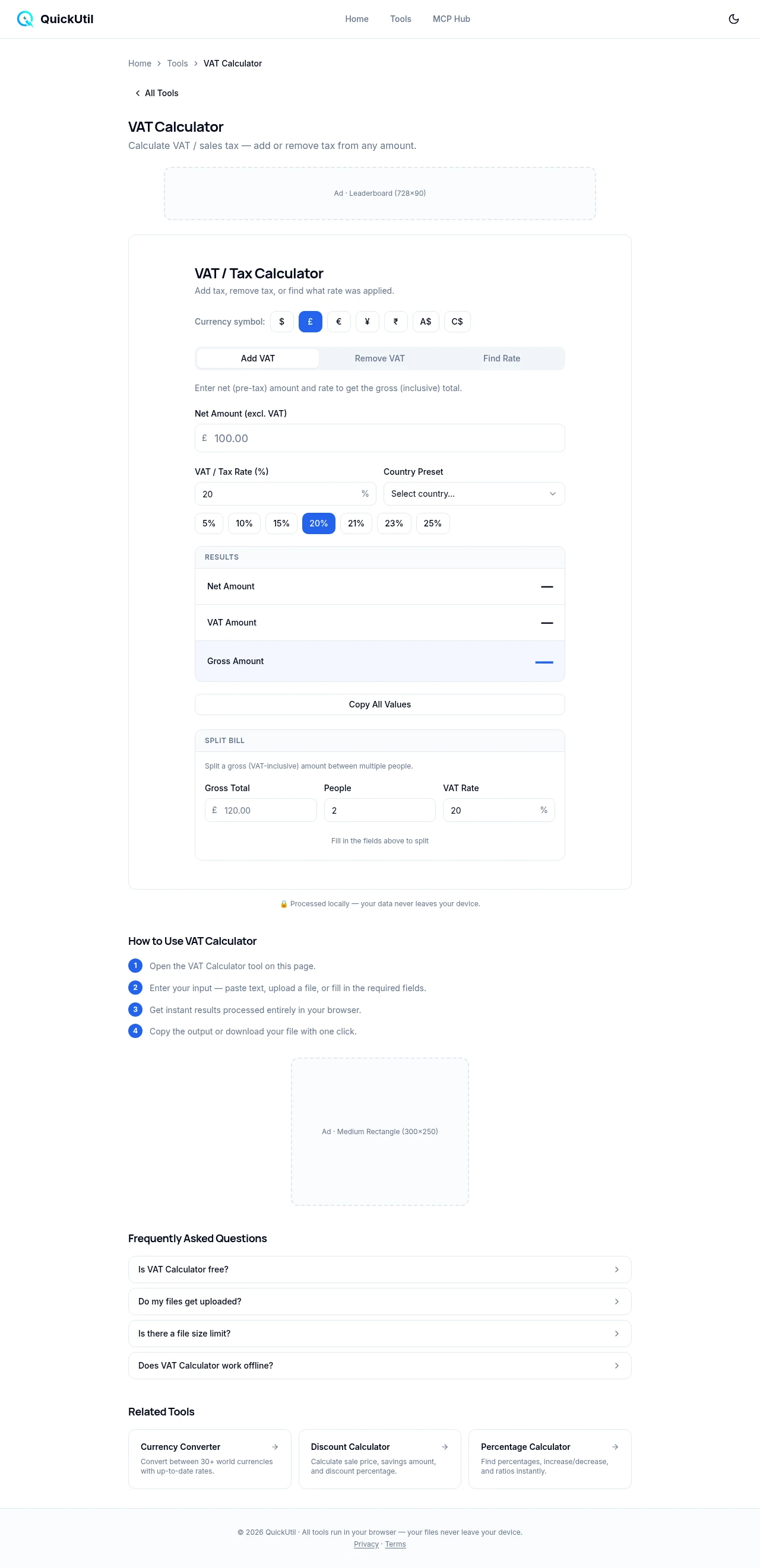Open Currency Converter card arrow
The height and width of the screenshot is (1568, 760).
click(275, 1446)
